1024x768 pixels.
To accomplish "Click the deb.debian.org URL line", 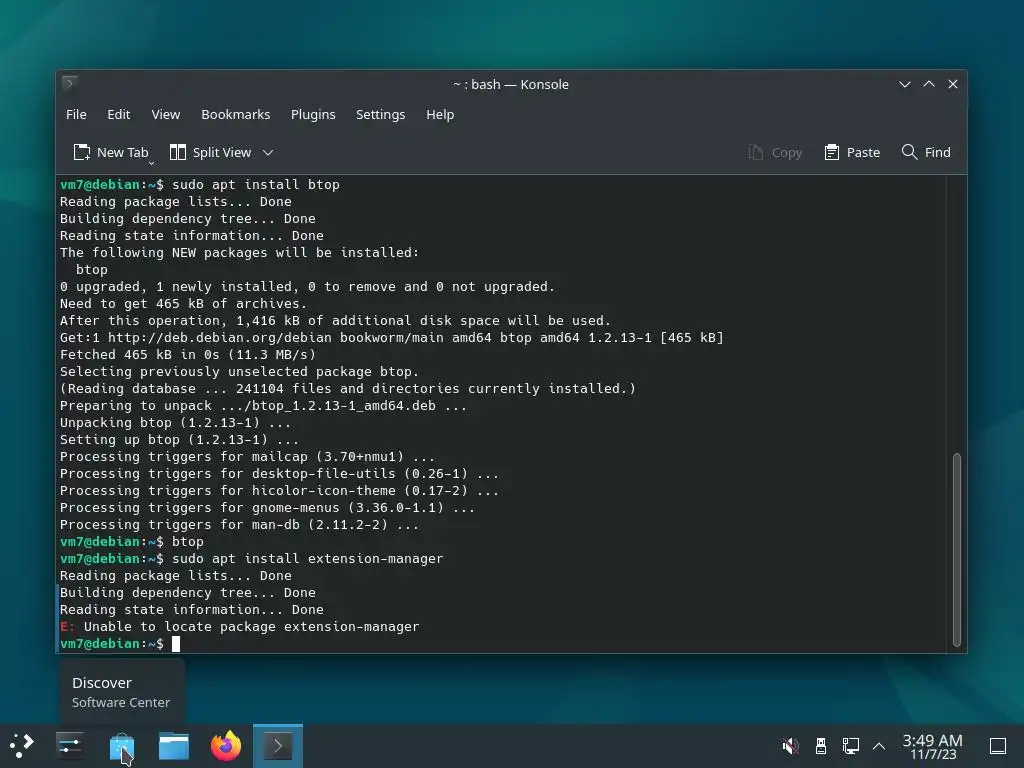I will coord(392,338).
